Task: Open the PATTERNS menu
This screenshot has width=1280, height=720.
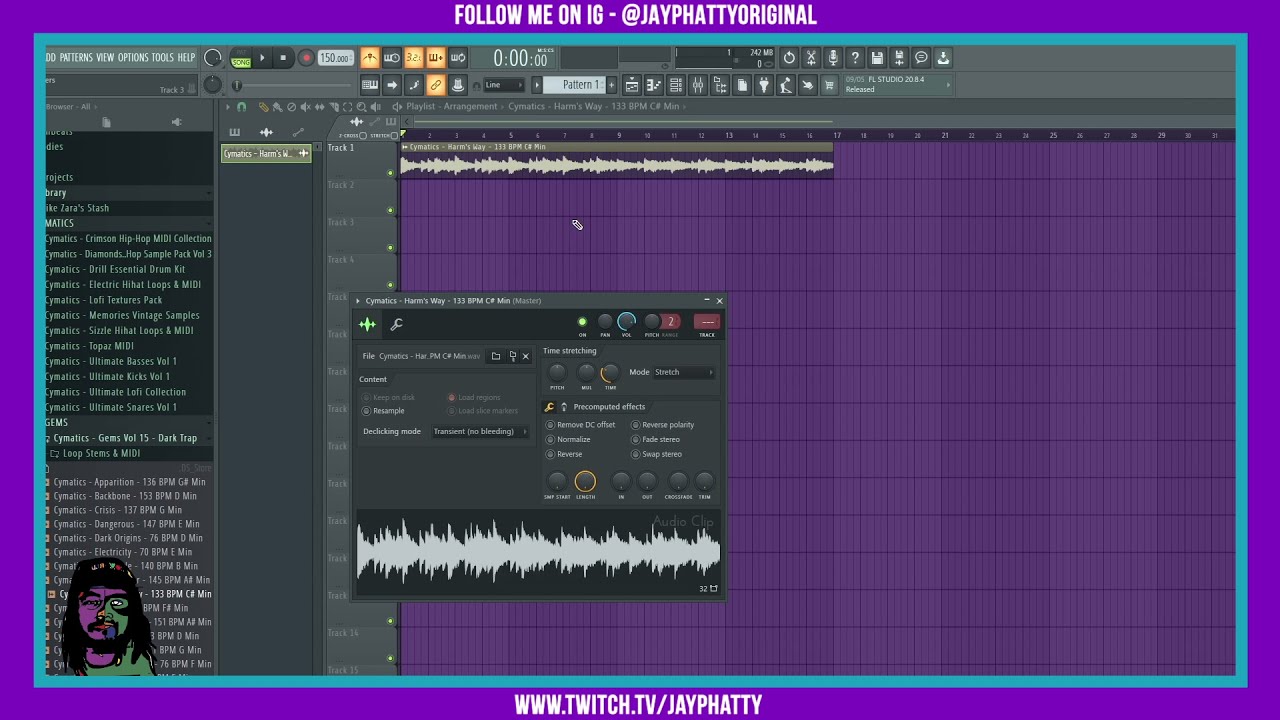Action: pyautogui.click(x=76, y=58)
